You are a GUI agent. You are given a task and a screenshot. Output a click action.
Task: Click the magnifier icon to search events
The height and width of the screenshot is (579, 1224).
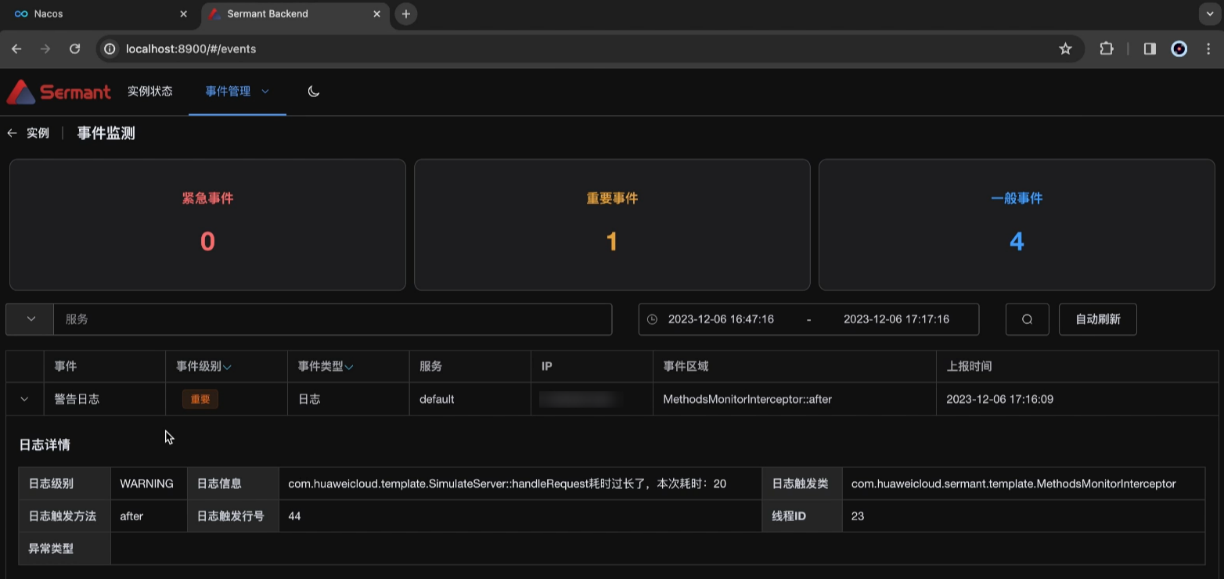coord(1027,319)
